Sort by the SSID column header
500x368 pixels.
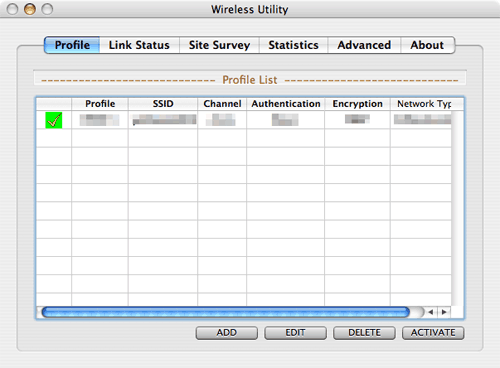tap(163, 104)
